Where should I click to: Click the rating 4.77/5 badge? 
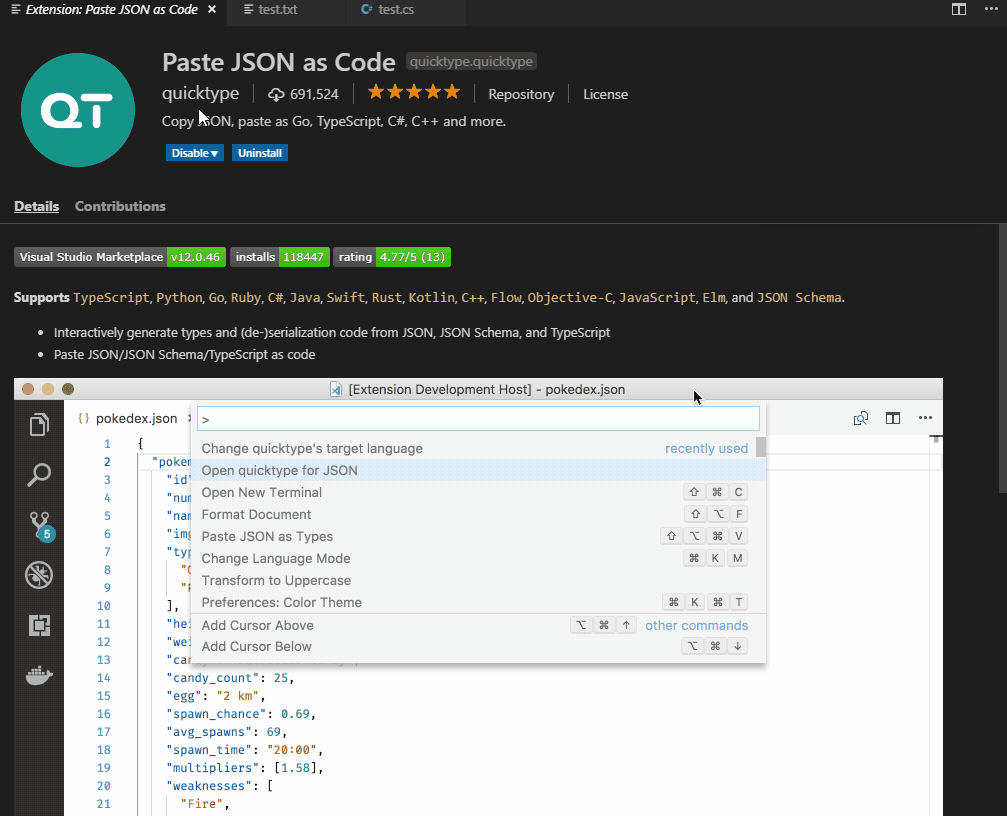392,257
